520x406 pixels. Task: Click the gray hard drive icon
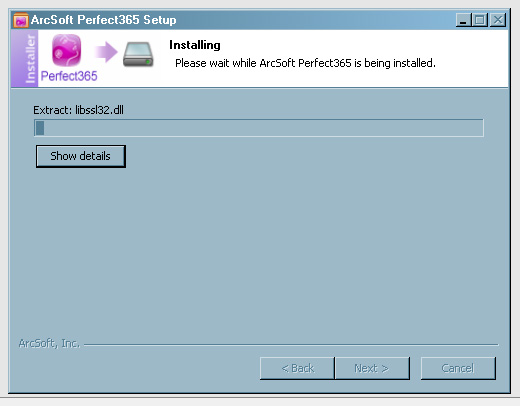138,54
